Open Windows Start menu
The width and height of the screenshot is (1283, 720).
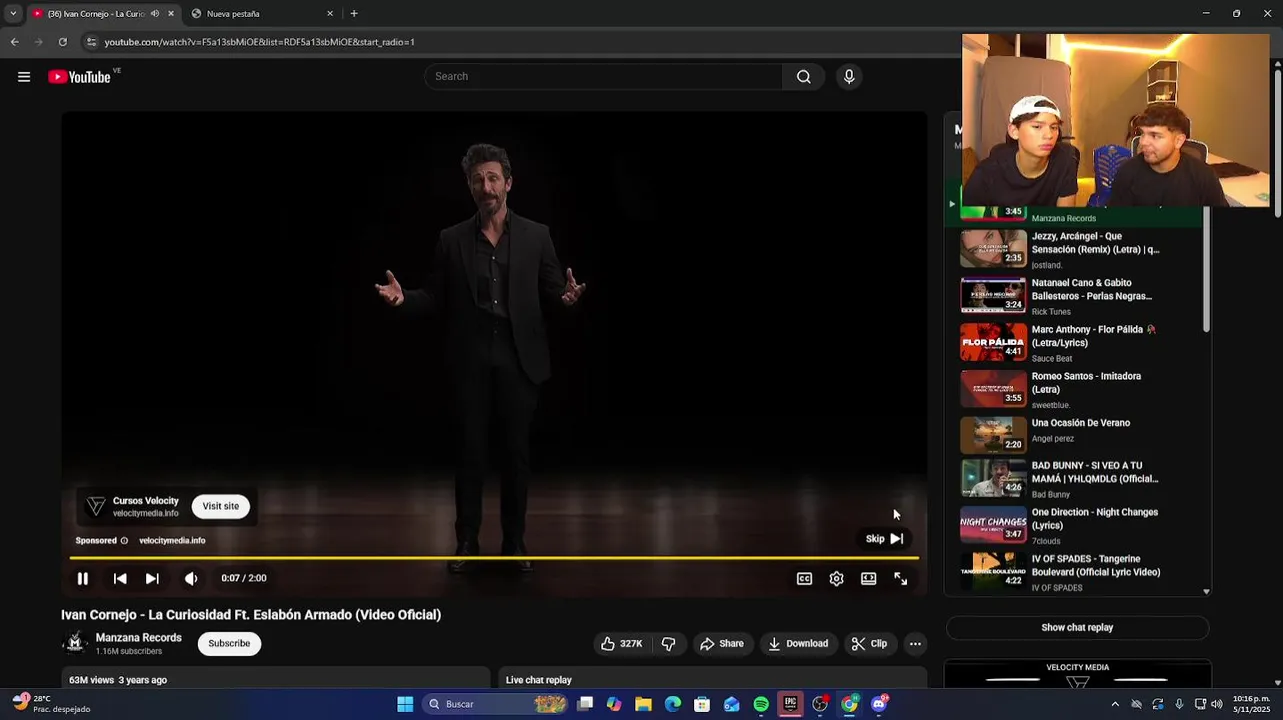pos(405,704)
